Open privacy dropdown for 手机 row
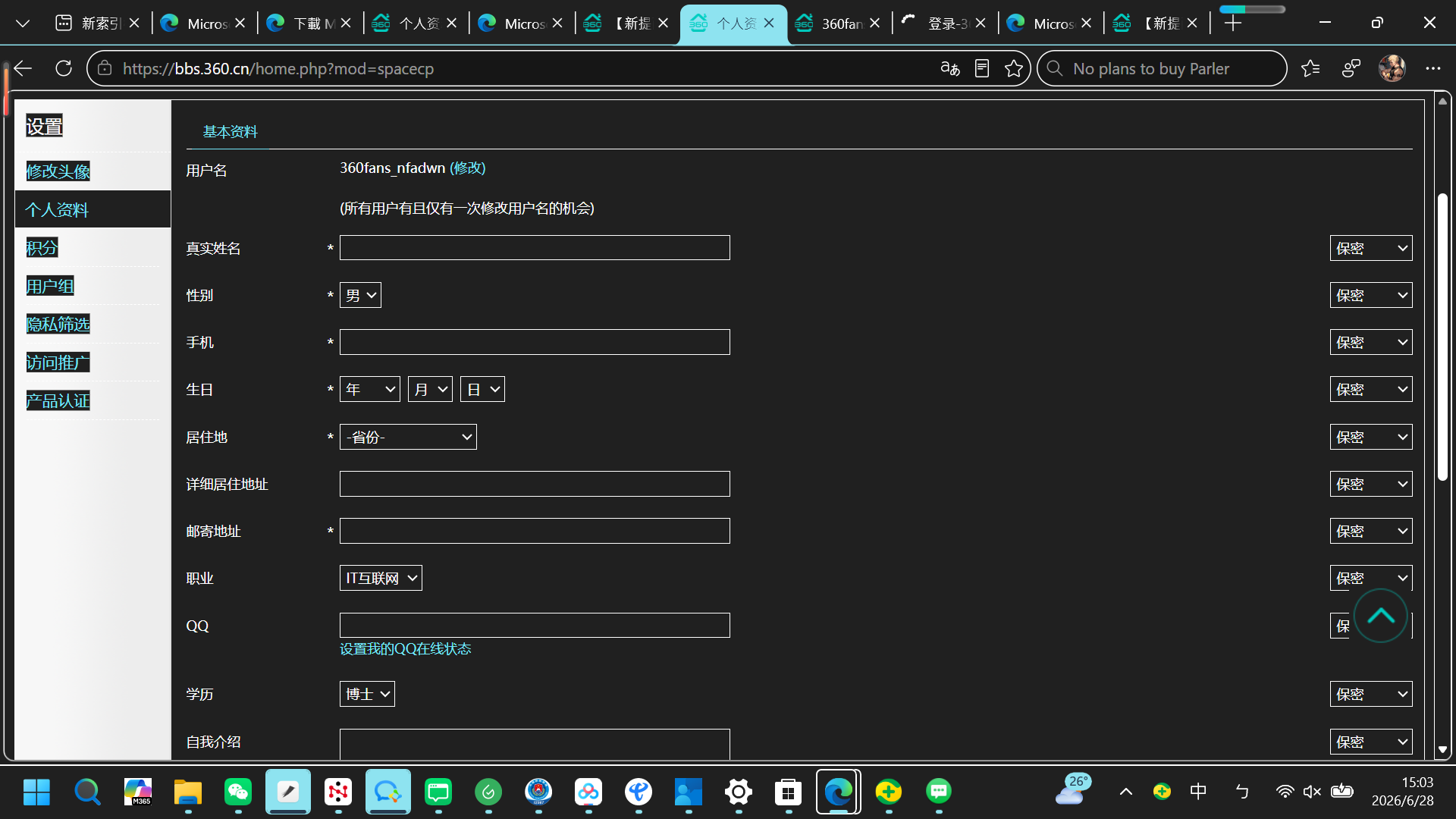This screenshot has width=1456, height=819. pos(1371,342)
